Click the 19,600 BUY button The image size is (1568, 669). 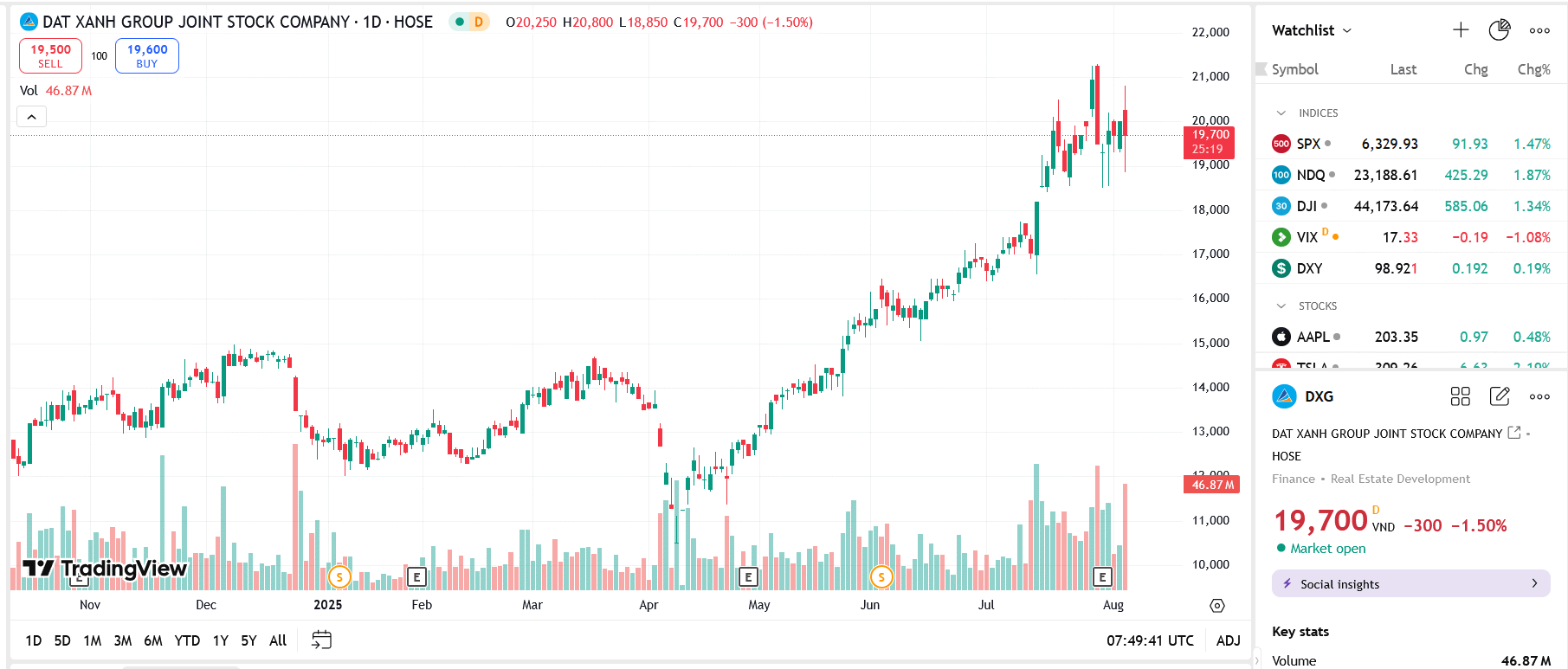point(147,56)
